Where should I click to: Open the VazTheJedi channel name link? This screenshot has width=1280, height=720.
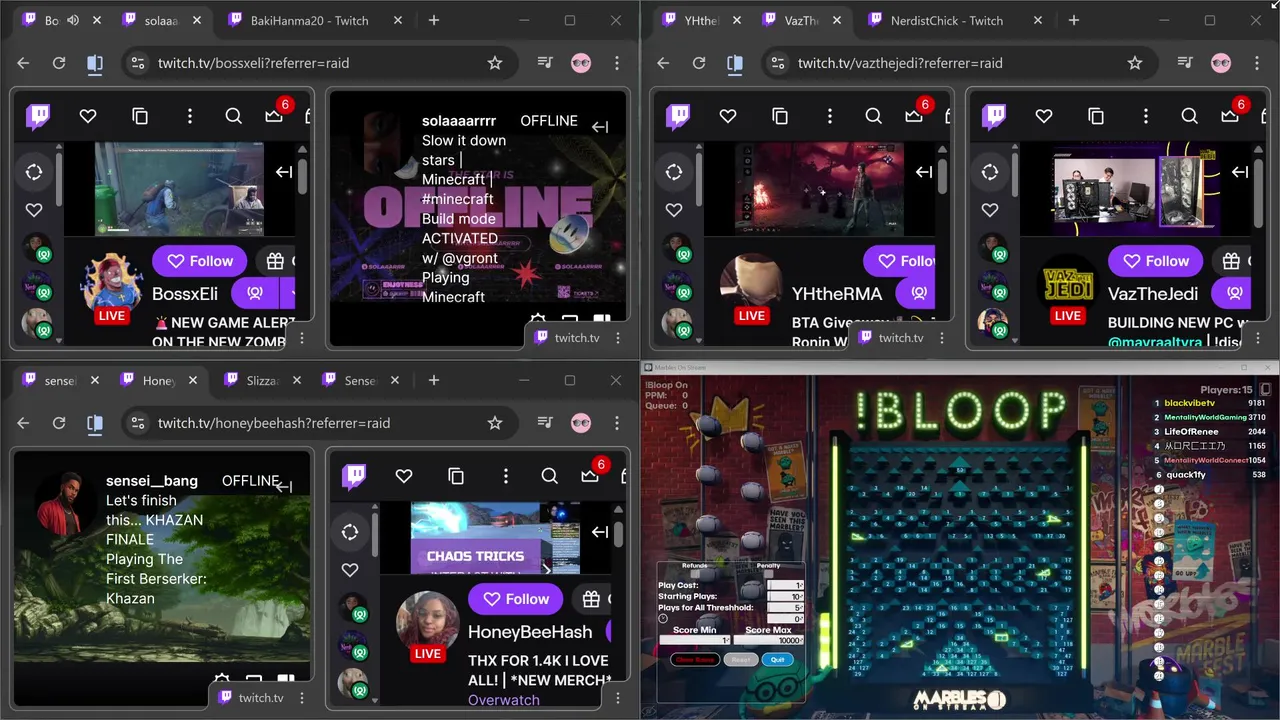1153,294
